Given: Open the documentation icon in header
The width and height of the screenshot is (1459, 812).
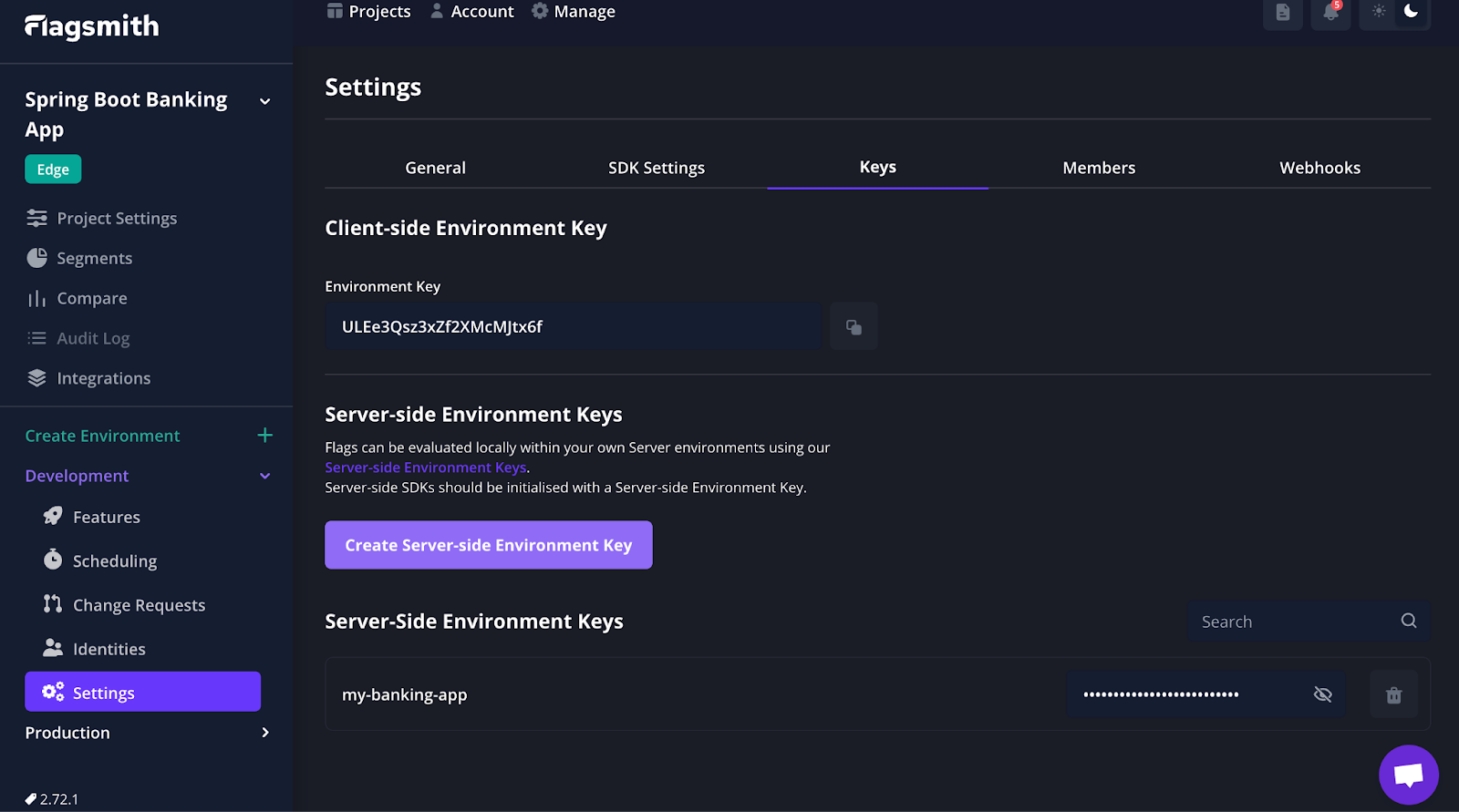Looking at the screenshot, I should pos(1282,13).
